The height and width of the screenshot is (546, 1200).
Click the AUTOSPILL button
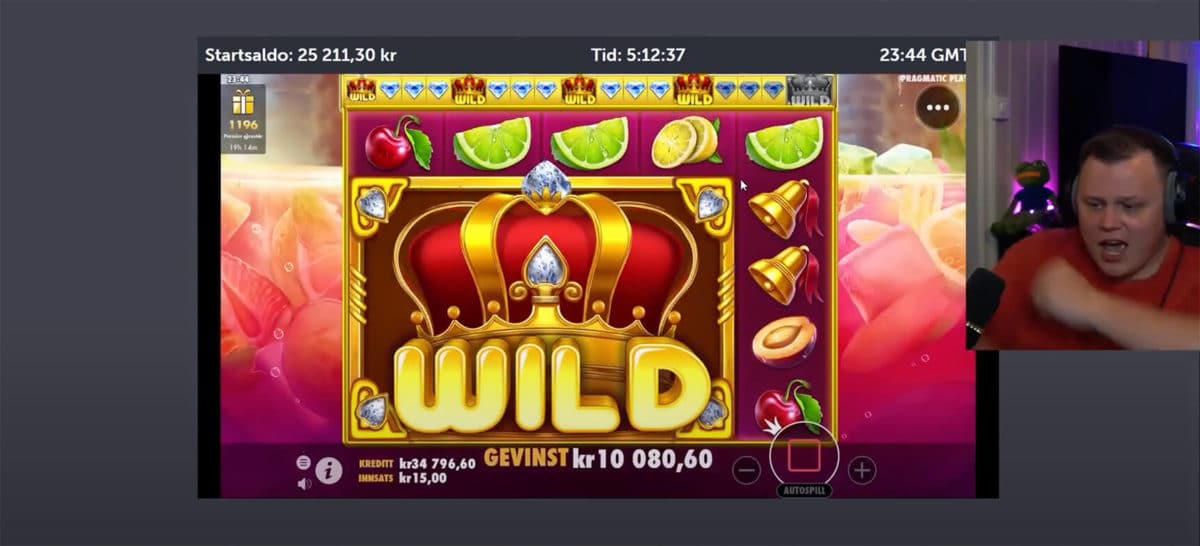804,491
